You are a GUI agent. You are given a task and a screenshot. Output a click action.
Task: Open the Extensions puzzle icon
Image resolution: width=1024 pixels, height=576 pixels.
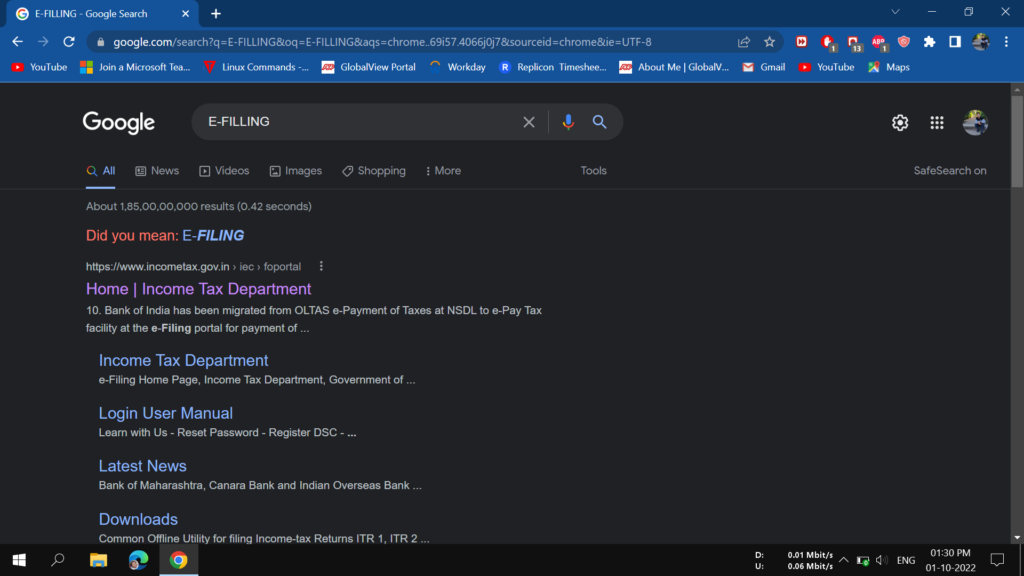(929, 42)
